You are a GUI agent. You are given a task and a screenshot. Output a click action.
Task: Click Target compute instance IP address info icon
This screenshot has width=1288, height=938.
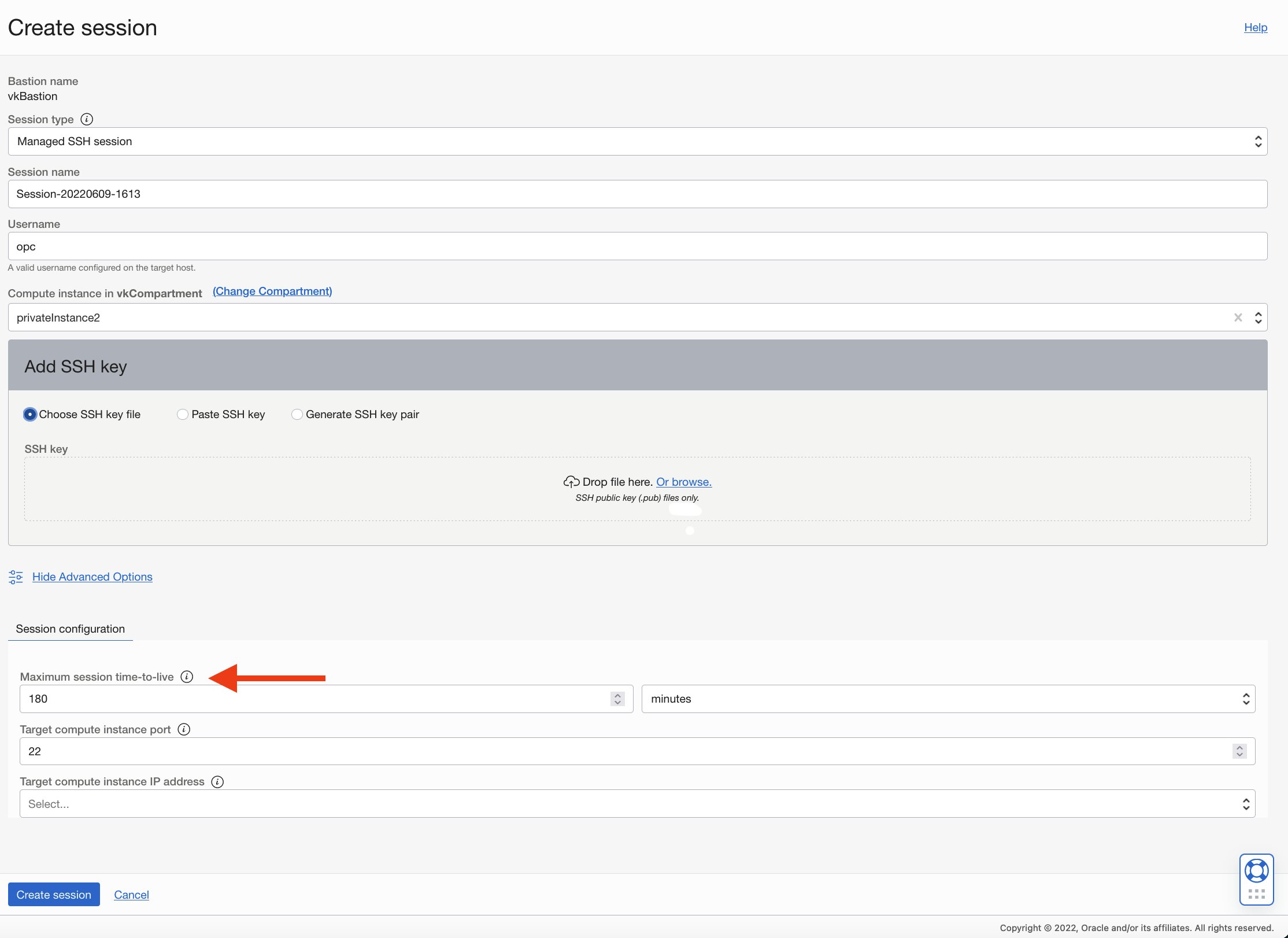coord(217,782)
